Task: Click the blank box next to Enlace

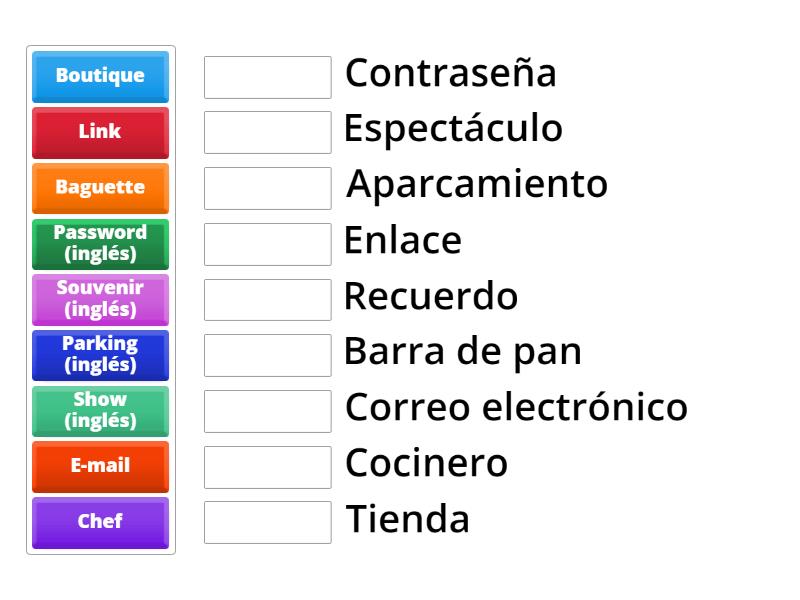Action: pos(267,244)
